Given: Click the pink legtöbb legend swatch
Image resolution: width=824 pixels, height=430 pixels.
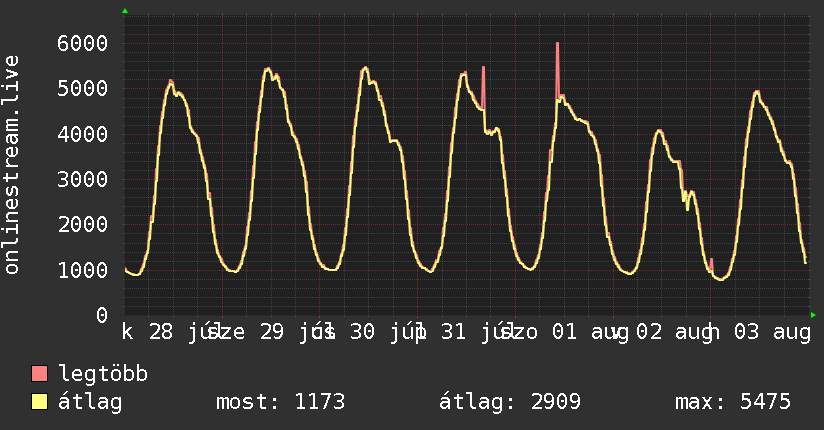Looking at the screenshot, I should (x=39, y=373).
